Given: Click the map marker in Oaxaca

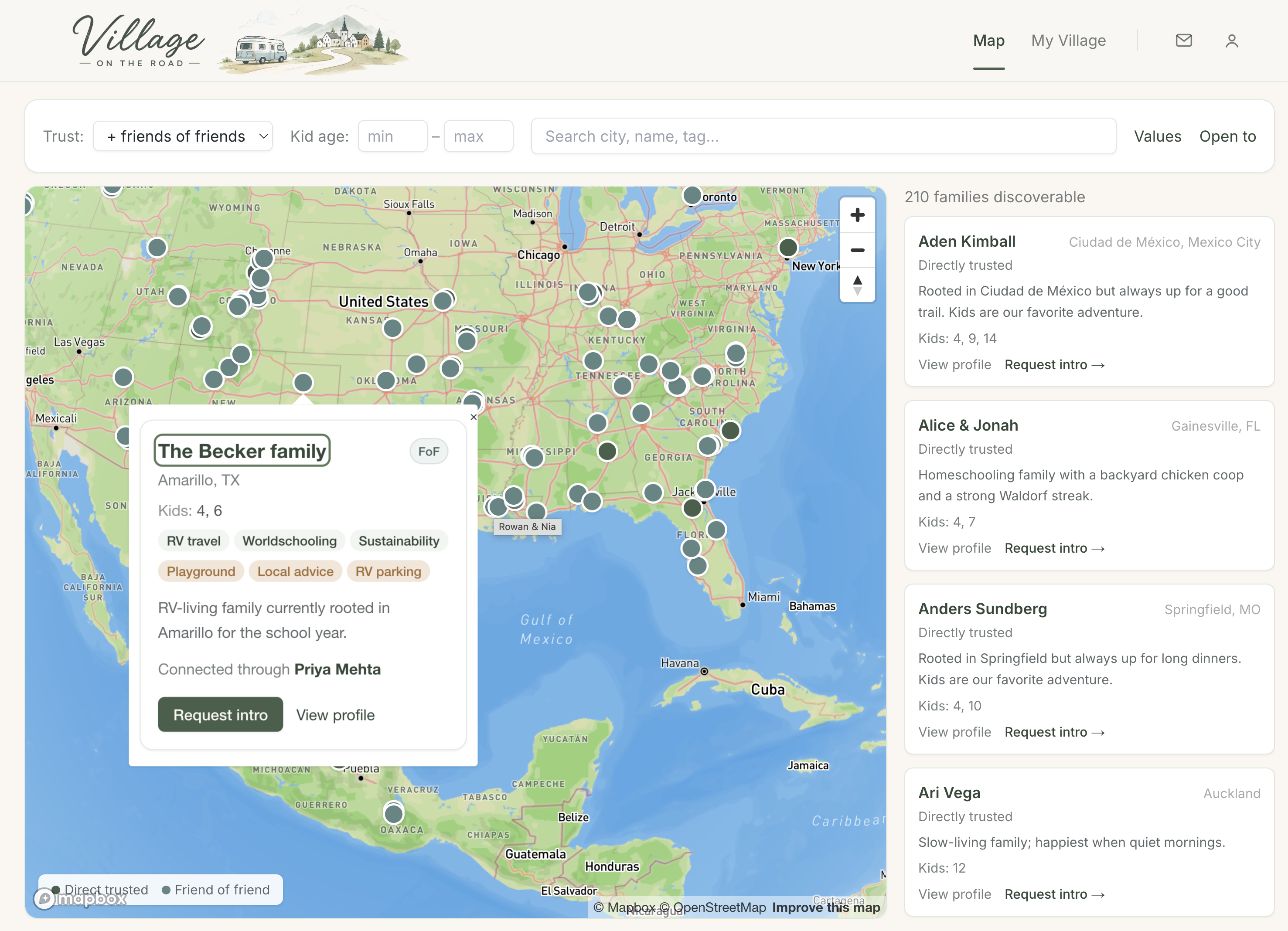Looking at the screenshot, I should click(x=394, y=814).
